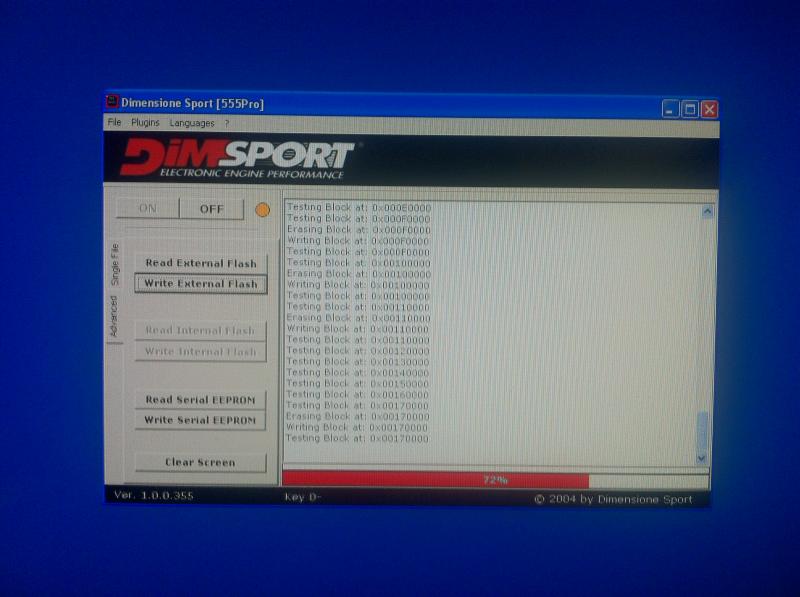Open the ? help menu

pyautogui.click(x=227, y=123)
